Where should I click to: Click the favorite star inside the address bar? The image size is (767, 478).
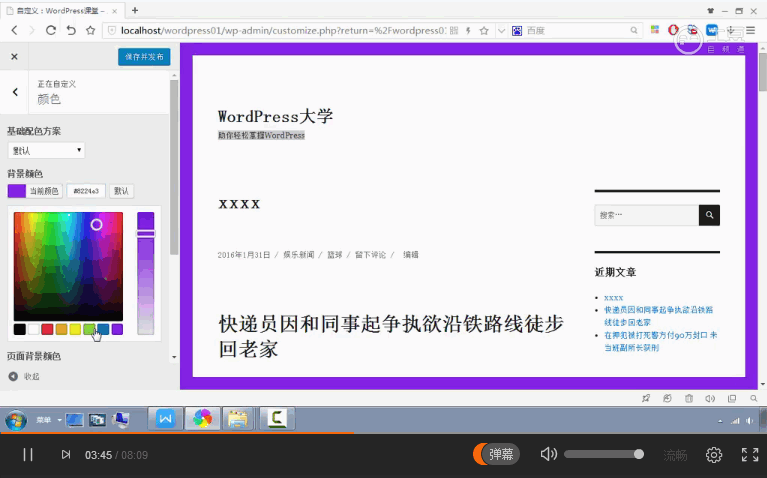[484, 30]
